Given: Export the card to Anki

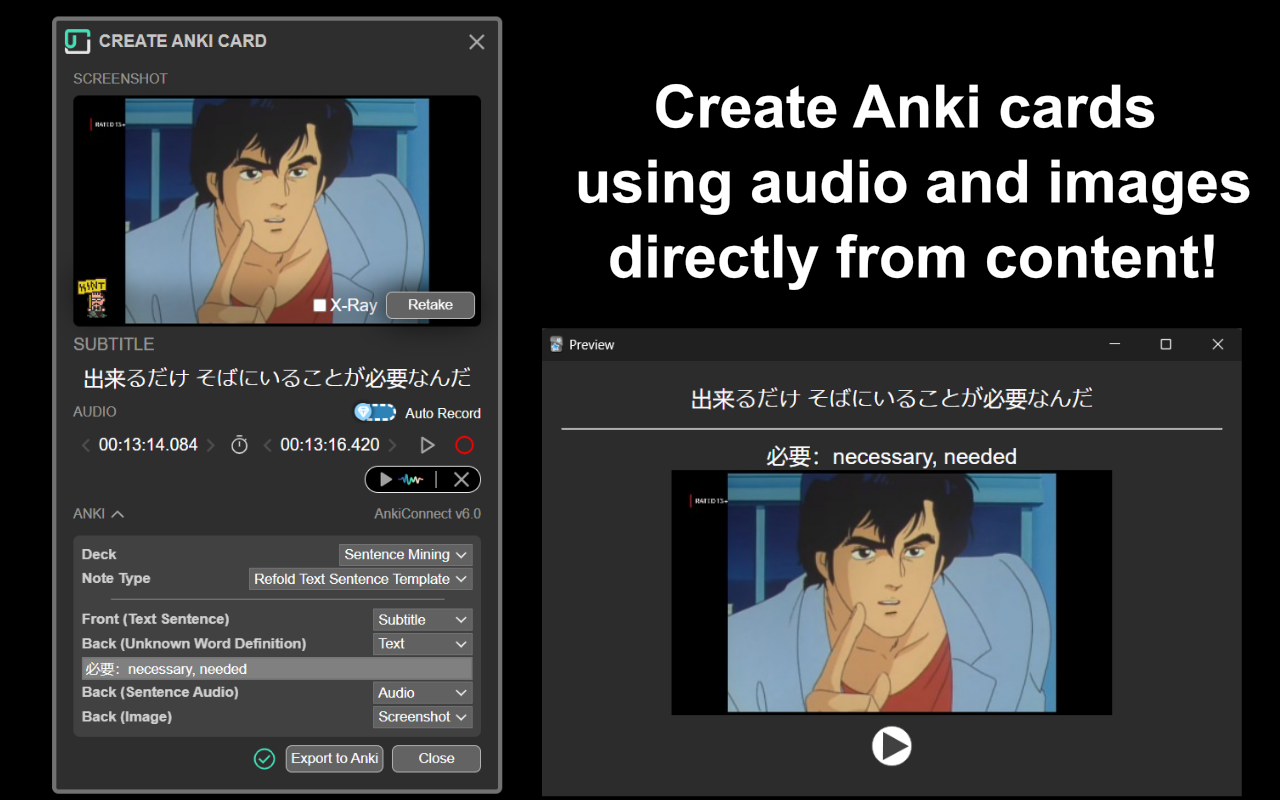Looking at the screenshot, I should click(x=334, y=758).
